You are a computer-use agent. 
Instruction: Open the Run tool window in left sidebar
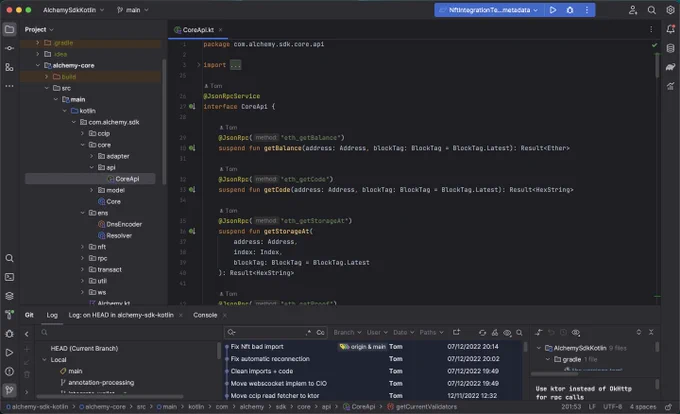click(x=9, y=352)
